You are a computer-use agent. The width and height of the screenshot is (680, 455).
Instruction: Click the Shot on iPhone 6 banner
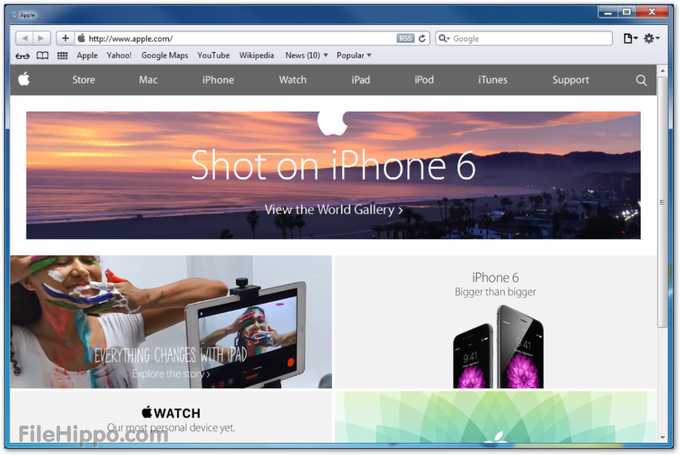[x=333, y=175]
